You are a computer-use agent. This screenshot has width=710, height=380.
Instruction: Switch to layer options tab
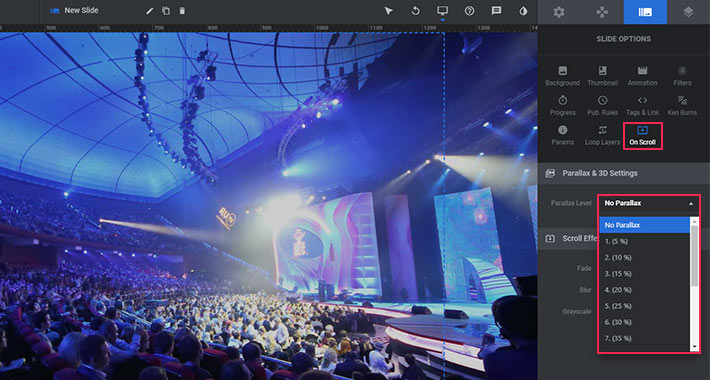pyautogui.click(x=688, y=12)
